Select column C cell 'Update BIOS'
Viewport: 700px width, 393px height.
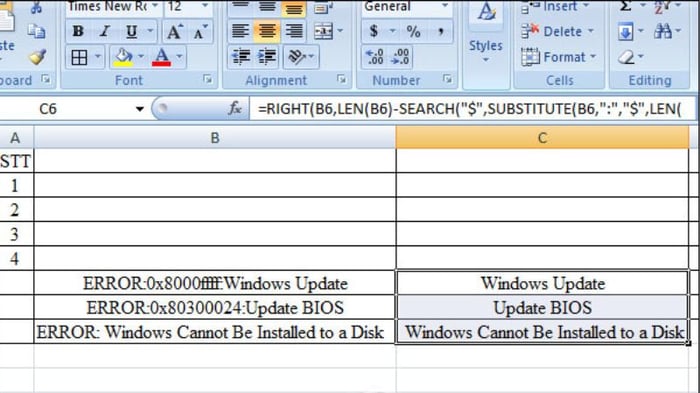(x=542, y=307)
